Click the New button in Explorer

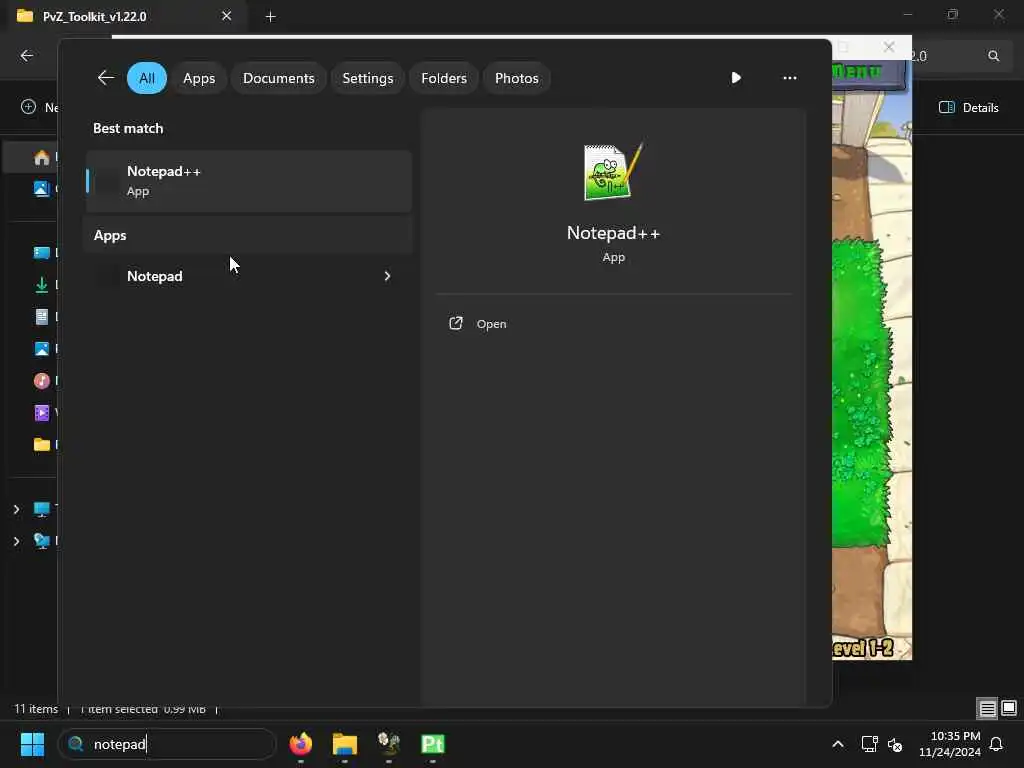coord(39,107)
